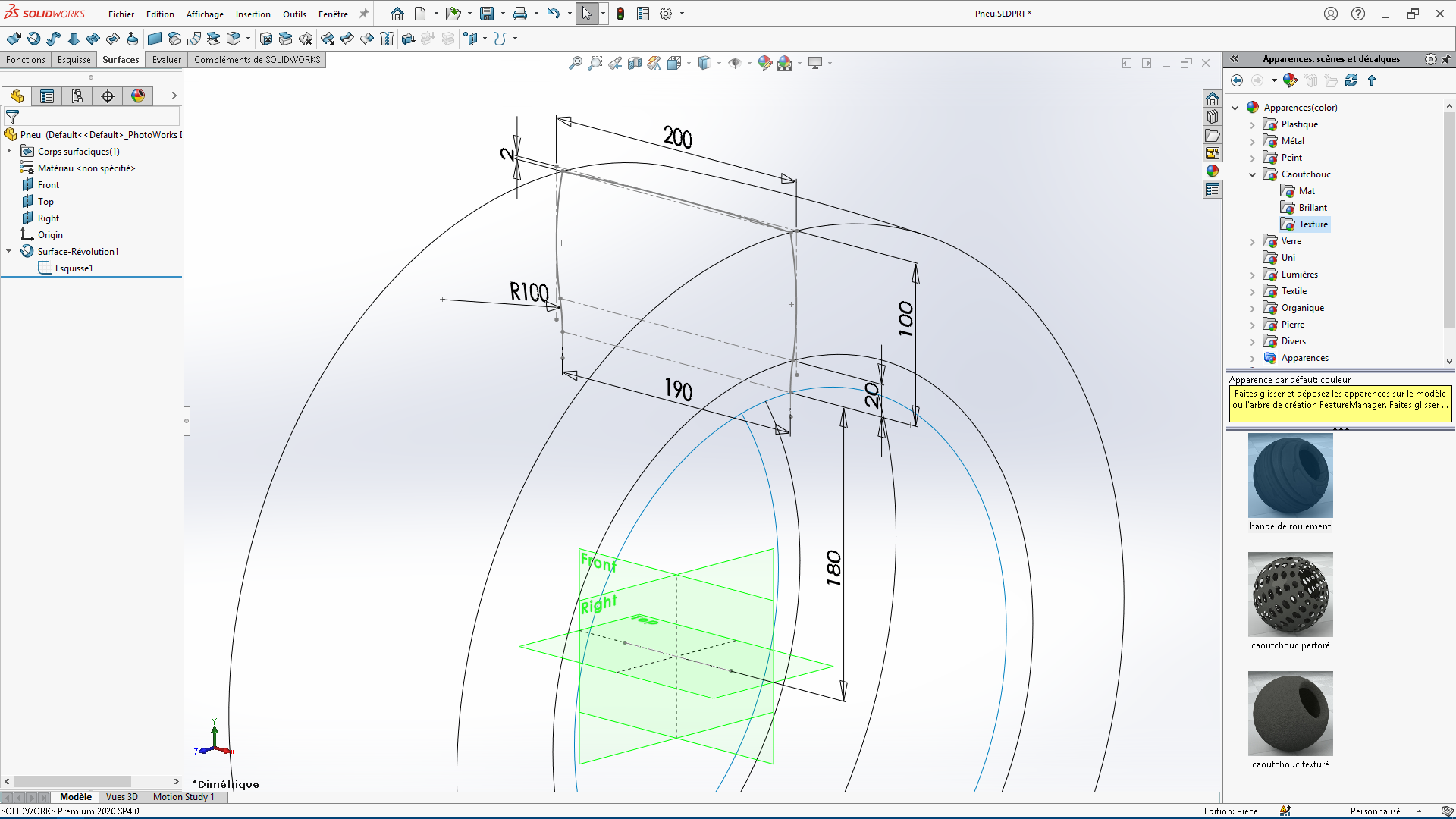Select caoutchouc texturé appearance thumbnail
Viewport: 1456px width, 819px height.
(1290, 714)
